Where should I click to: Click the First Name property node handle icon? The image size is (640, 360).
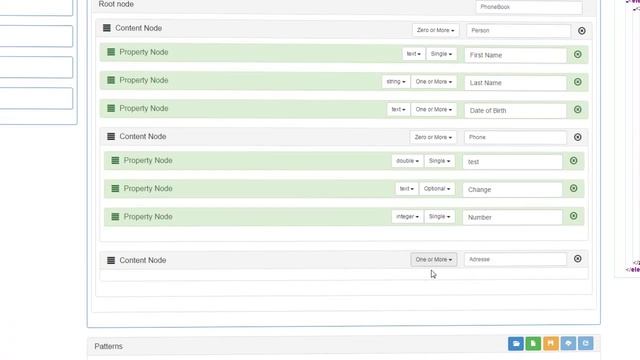coord(111,52)
